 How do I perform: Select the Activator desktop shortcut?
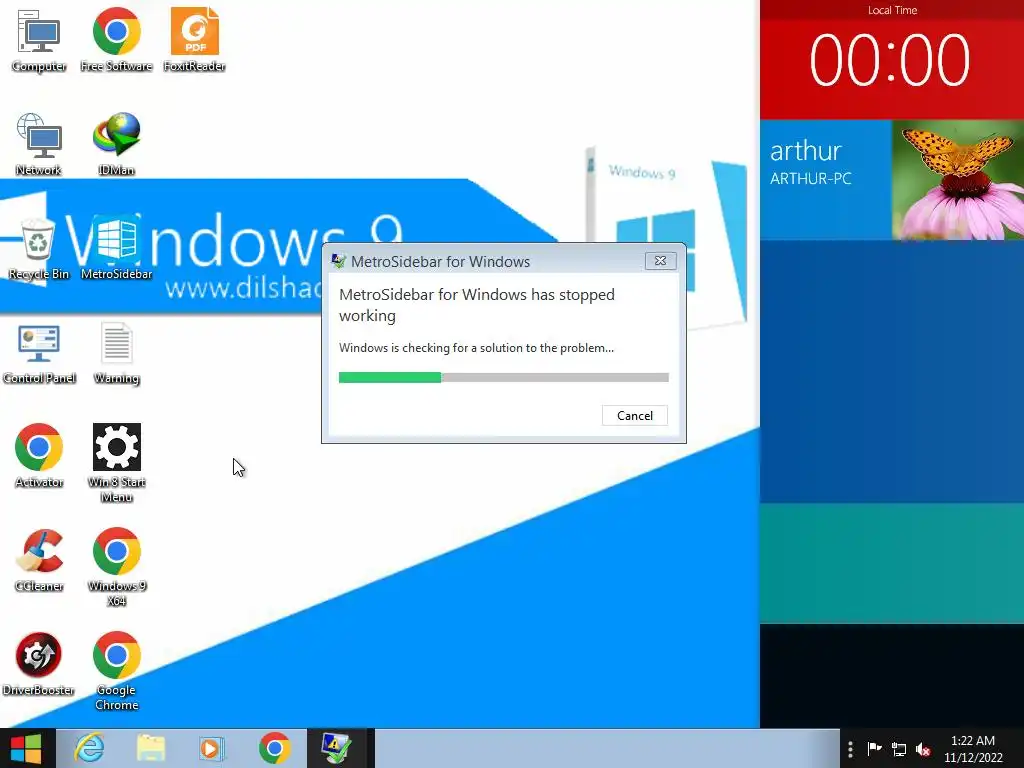39,456
